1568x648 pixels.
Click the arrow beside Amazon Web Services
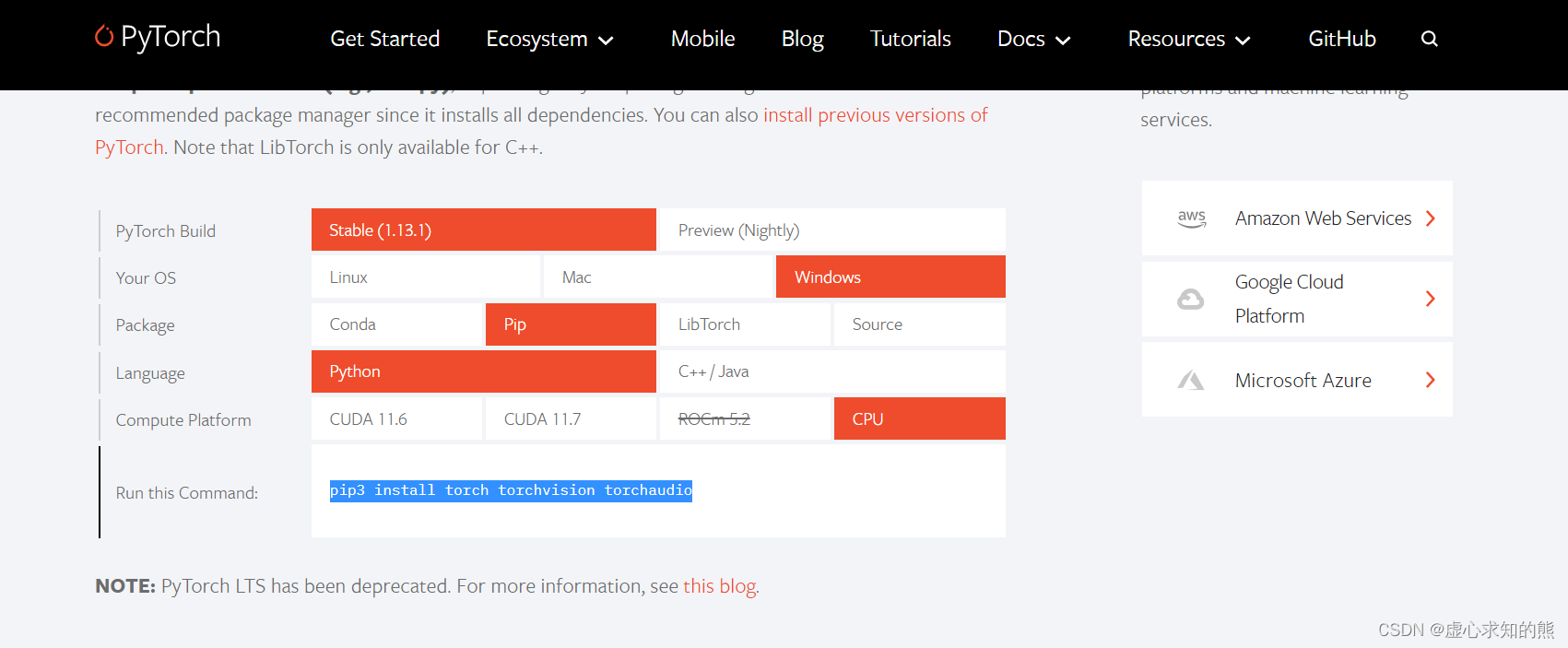click(x=1431, y=218)
